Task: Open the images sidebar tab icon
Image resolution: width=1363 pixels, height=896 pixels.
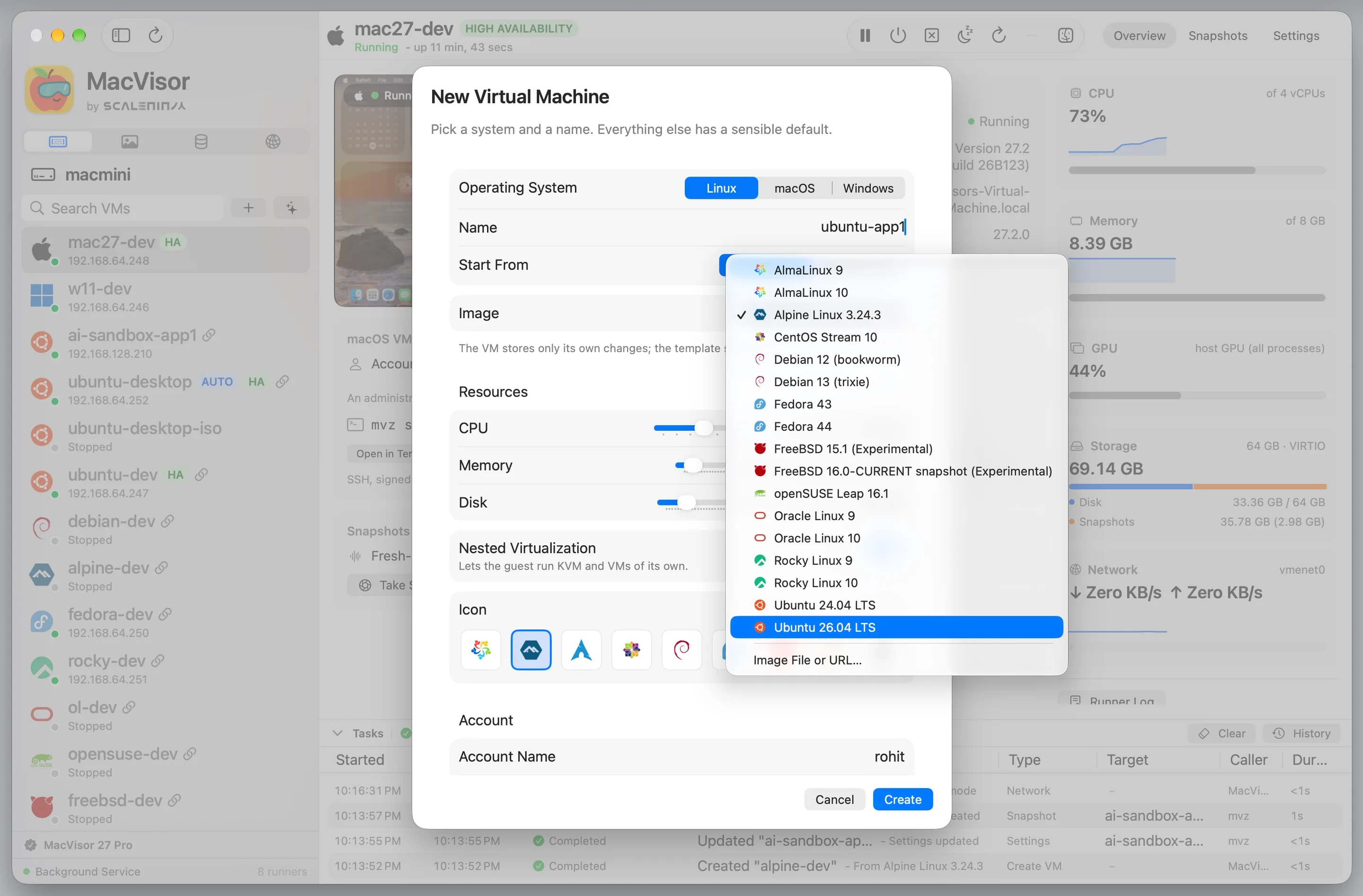Action: pos(129,142)
